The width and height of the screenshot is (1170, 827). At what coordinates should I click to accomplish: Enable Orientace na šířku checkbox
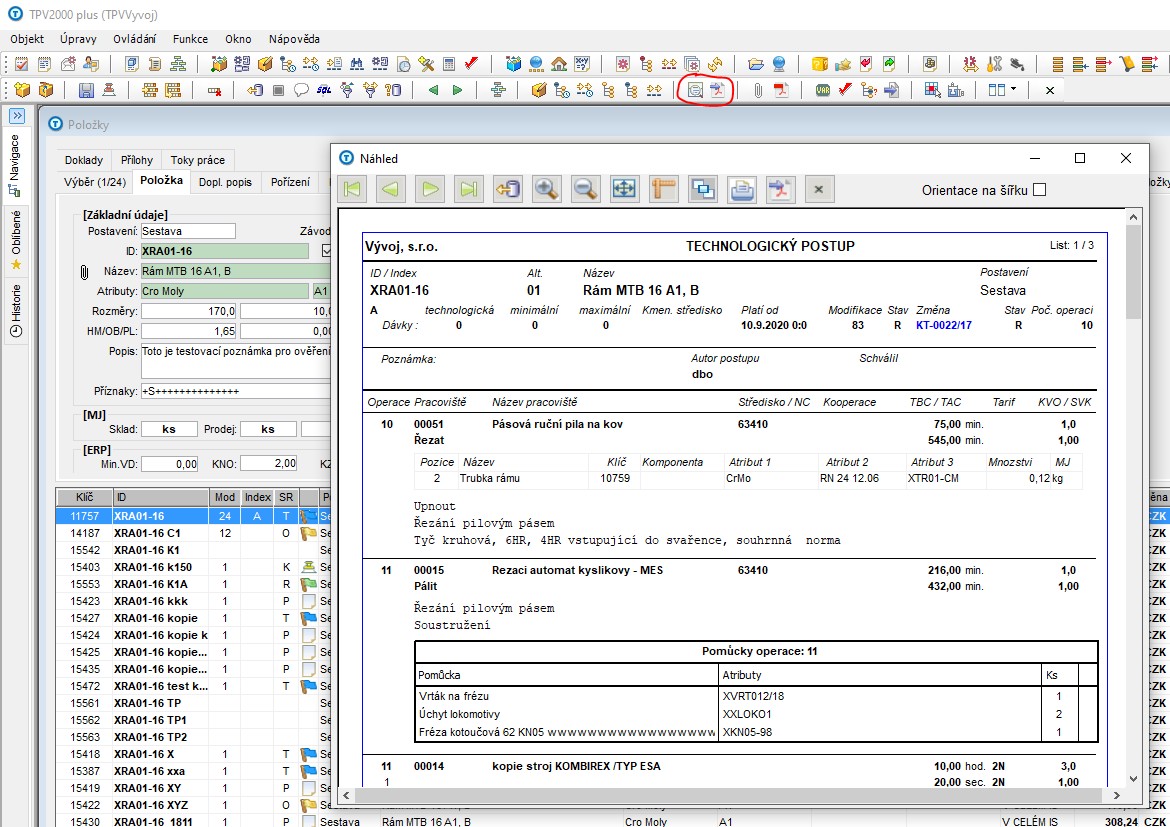(x=1039, y=190)
